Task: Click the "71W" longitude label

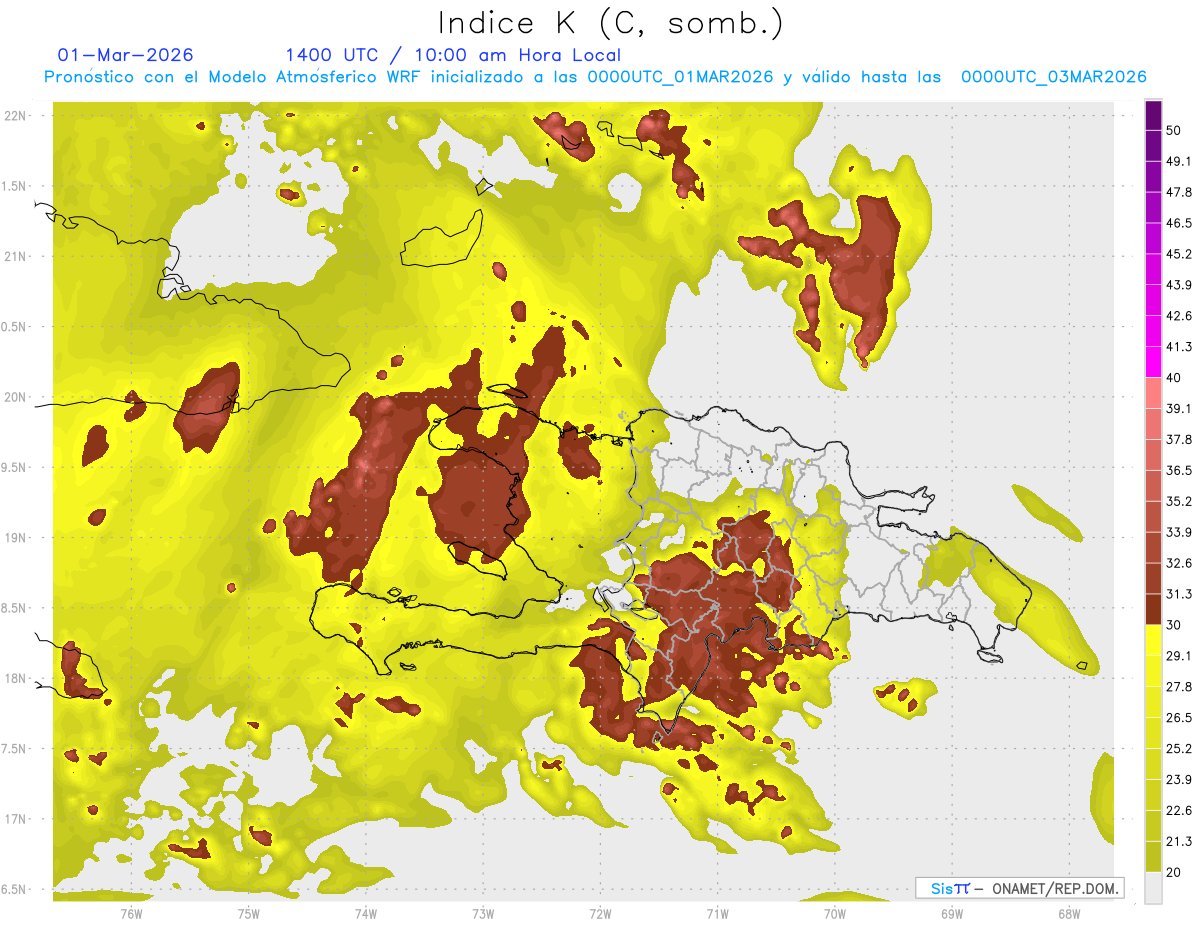Action: (x=717, y=913)
